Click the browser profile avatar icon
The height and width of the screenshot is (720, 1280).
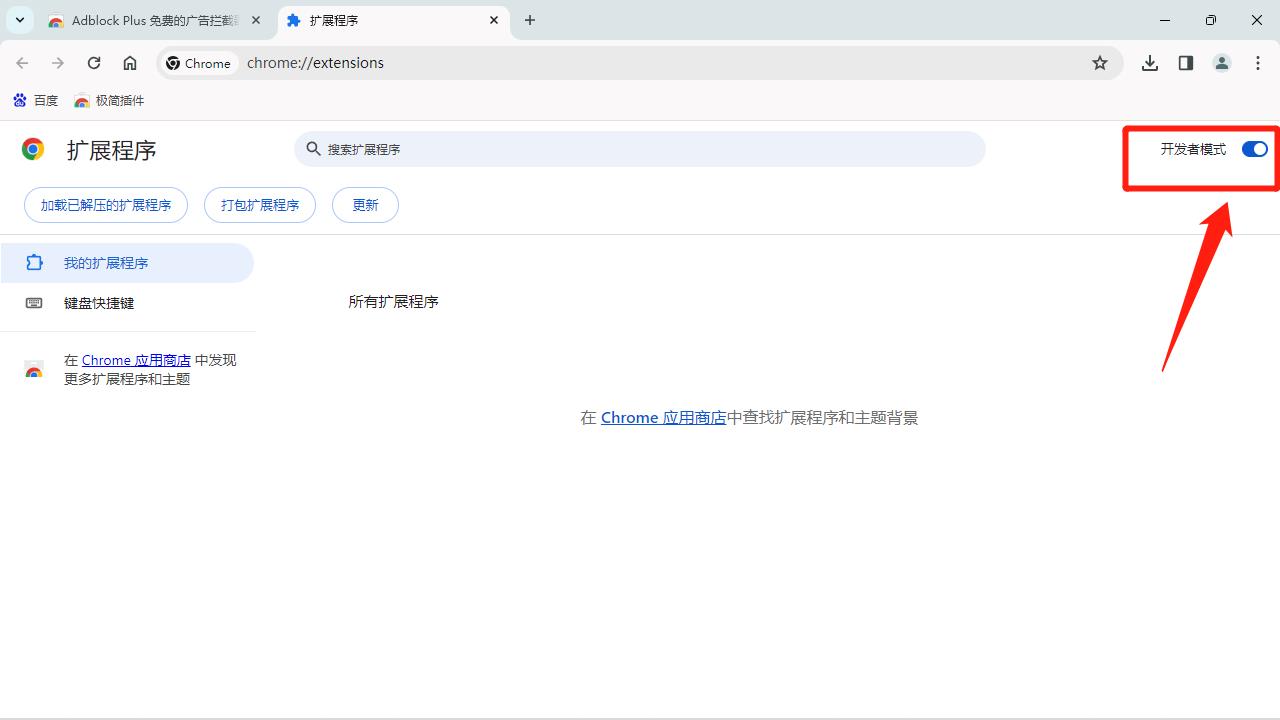(x=1221, y=62)
